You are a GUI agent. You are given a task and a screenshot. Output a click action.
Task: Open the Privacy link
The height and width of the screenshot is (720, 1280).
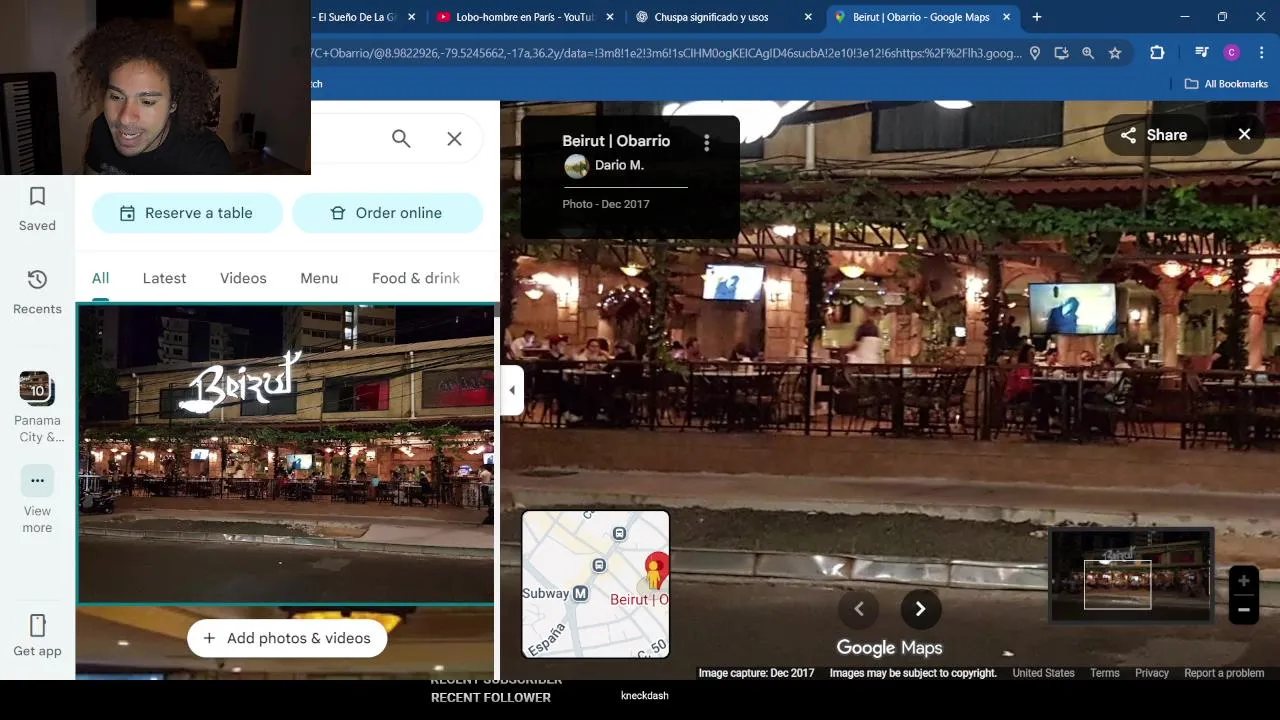coord(1151,673)
